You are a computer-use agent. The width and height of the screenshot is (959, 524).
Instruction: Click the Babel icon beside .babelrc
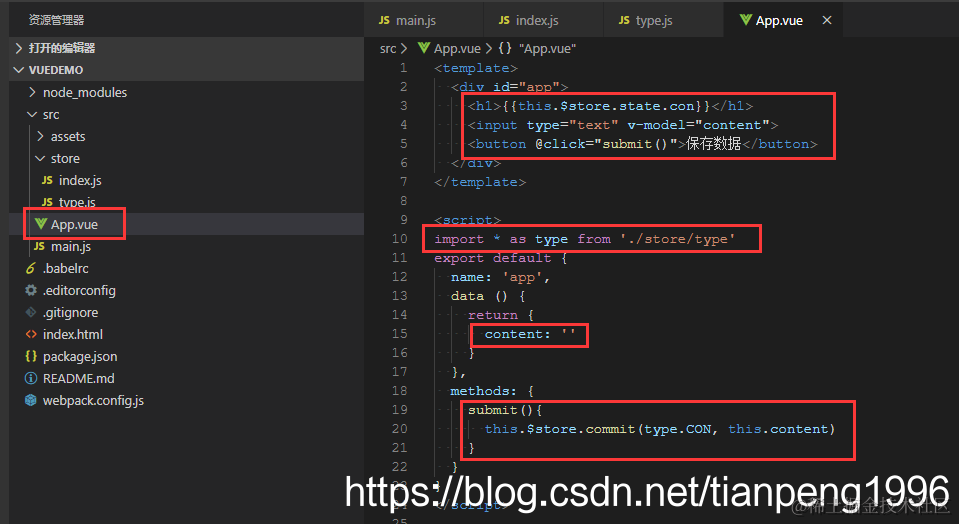[x=31, y=268]
